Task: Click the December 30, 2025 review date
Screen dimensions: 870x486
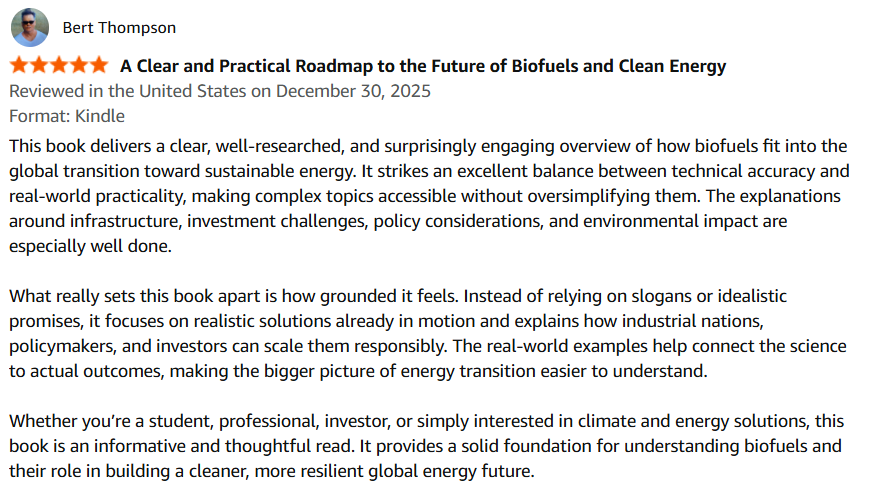Action: pyautogui.click(x=353, y=91)
